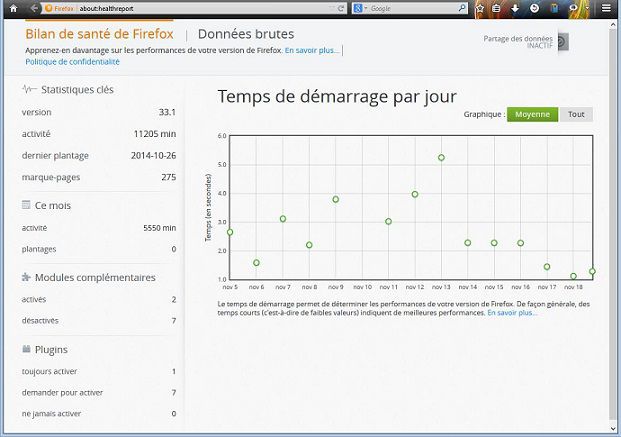The height and width of the screenshot is (437, 621).
Task: Click the toujours activer plugins row
Action: (99, 372)
